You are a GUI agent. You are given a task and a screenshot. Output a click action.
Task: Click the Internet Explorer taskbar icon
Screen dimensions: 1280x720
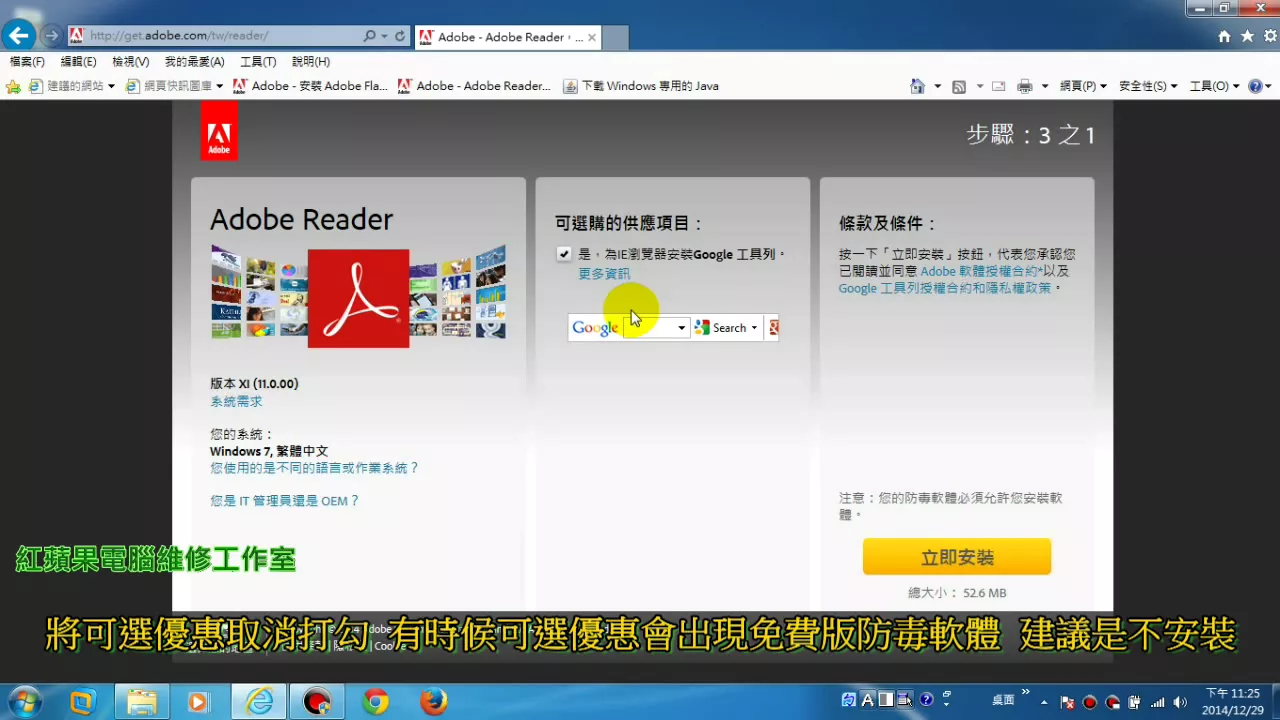point(259,702)
